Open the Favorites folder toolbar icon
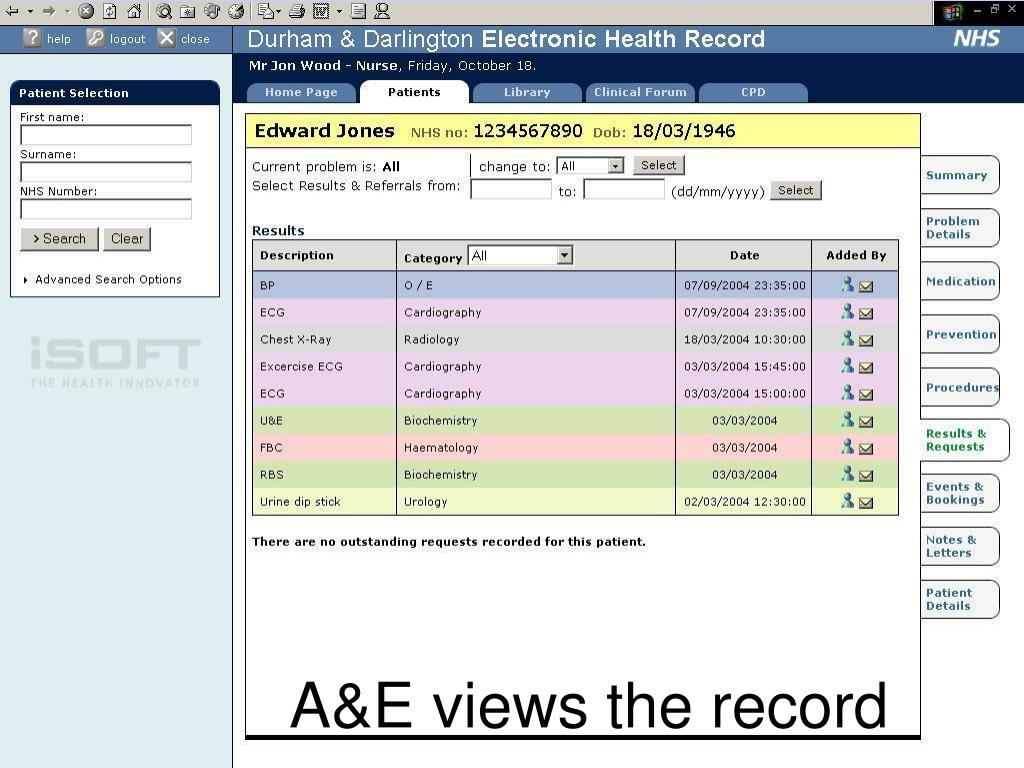 (x=188, y=10)
